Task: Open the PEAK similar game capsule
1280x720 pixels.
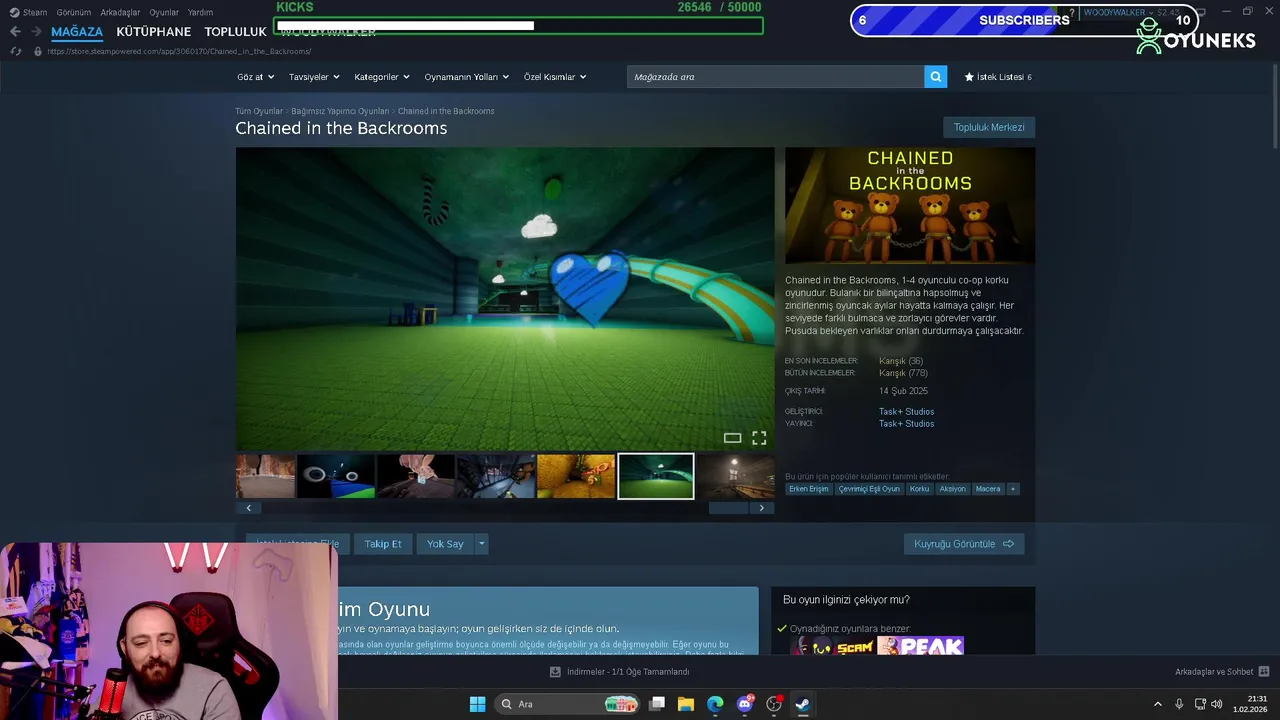Action: [920, 646]
